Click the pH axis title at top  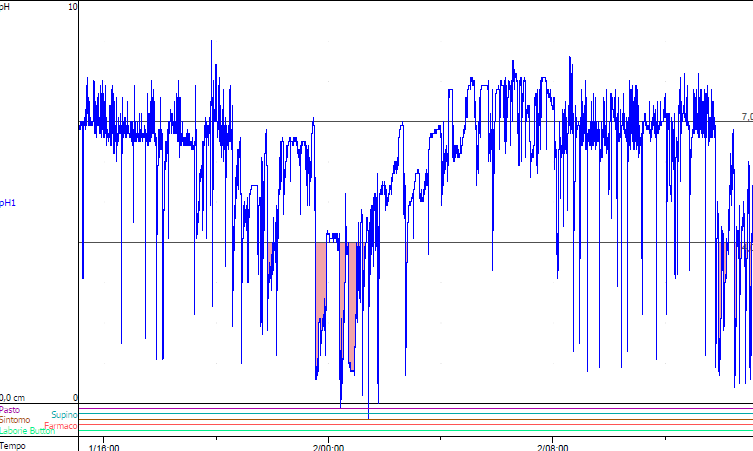4,7
